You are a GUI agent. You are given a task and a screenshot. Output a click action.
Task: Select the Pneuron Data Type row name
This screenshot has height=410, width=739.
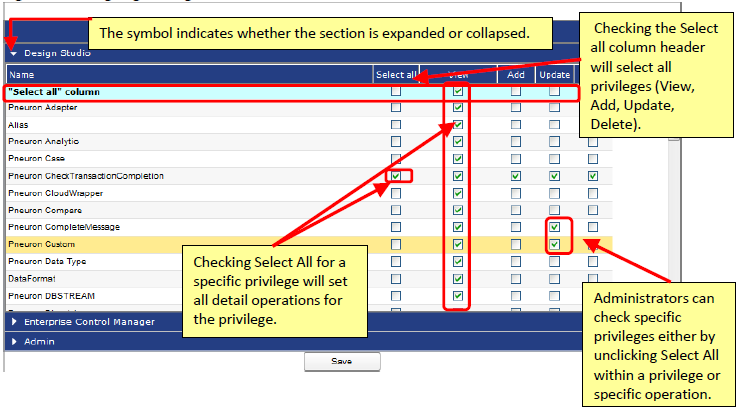(x=47, y=262)
